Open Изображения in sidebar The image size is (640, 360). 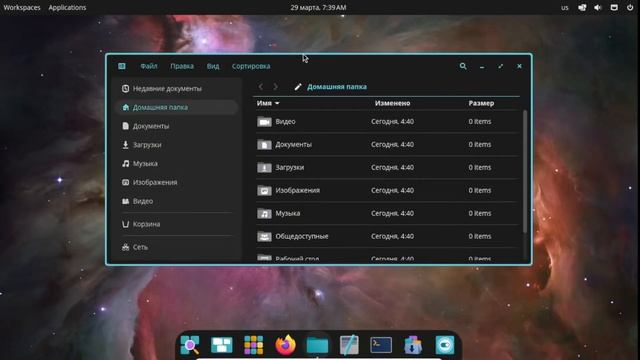(x=177, y=182)
